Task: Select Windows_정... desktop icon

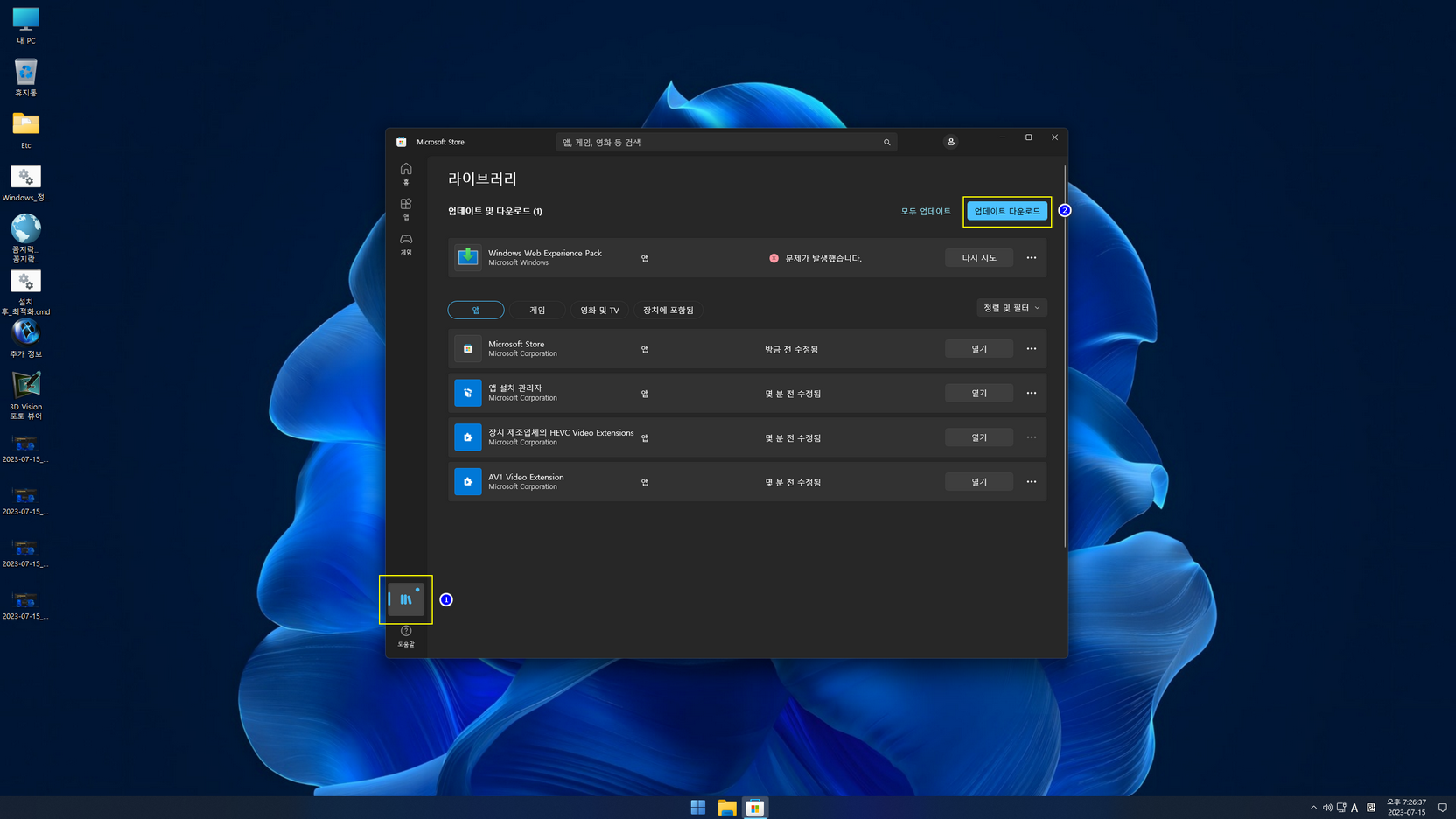Action: click(25, 183)
